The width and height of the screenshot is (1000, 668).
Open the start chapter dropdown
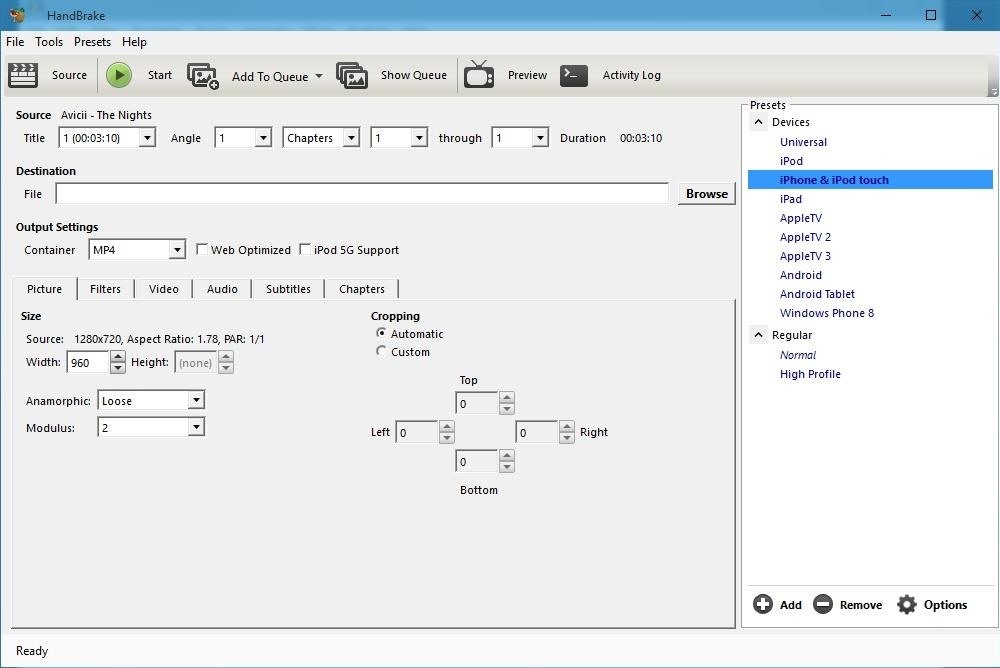[x=419, y=138]
